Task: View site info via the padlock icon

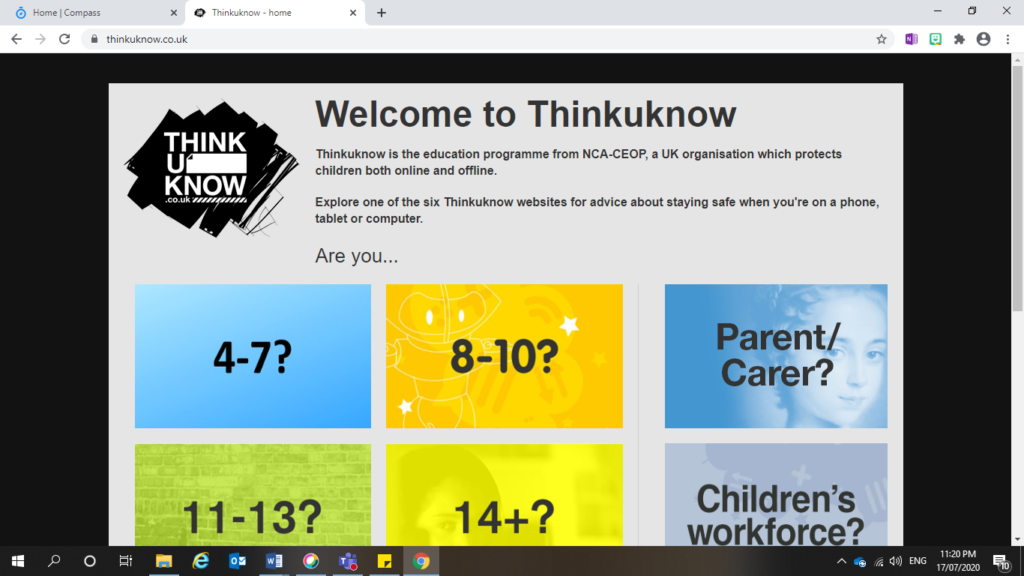Action: pos(94,39)
